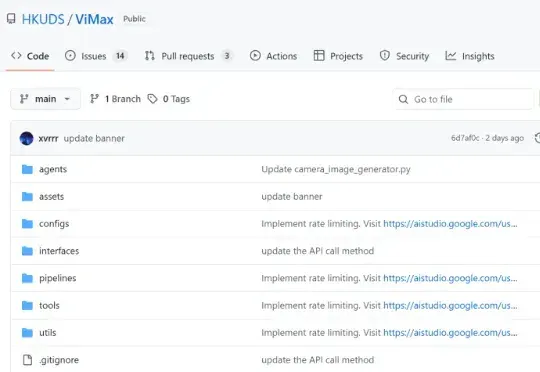The image size is (540, 372).
Task: Click the tag icon next to Tags
Action: pyautogui.click(x=153, y=99)
